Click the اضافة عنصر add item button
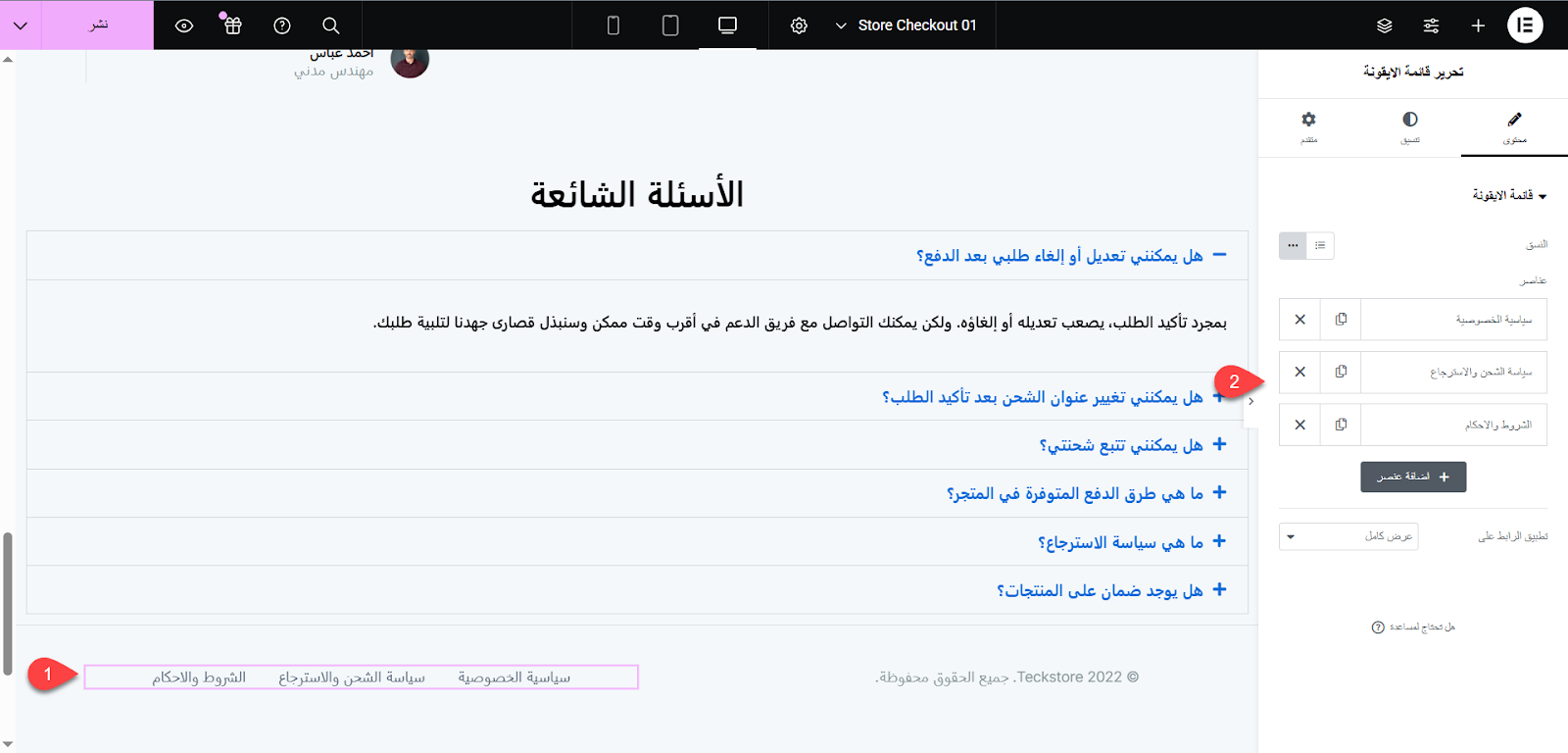This screenshot has height=753, width=1568. pos(1413,477)
